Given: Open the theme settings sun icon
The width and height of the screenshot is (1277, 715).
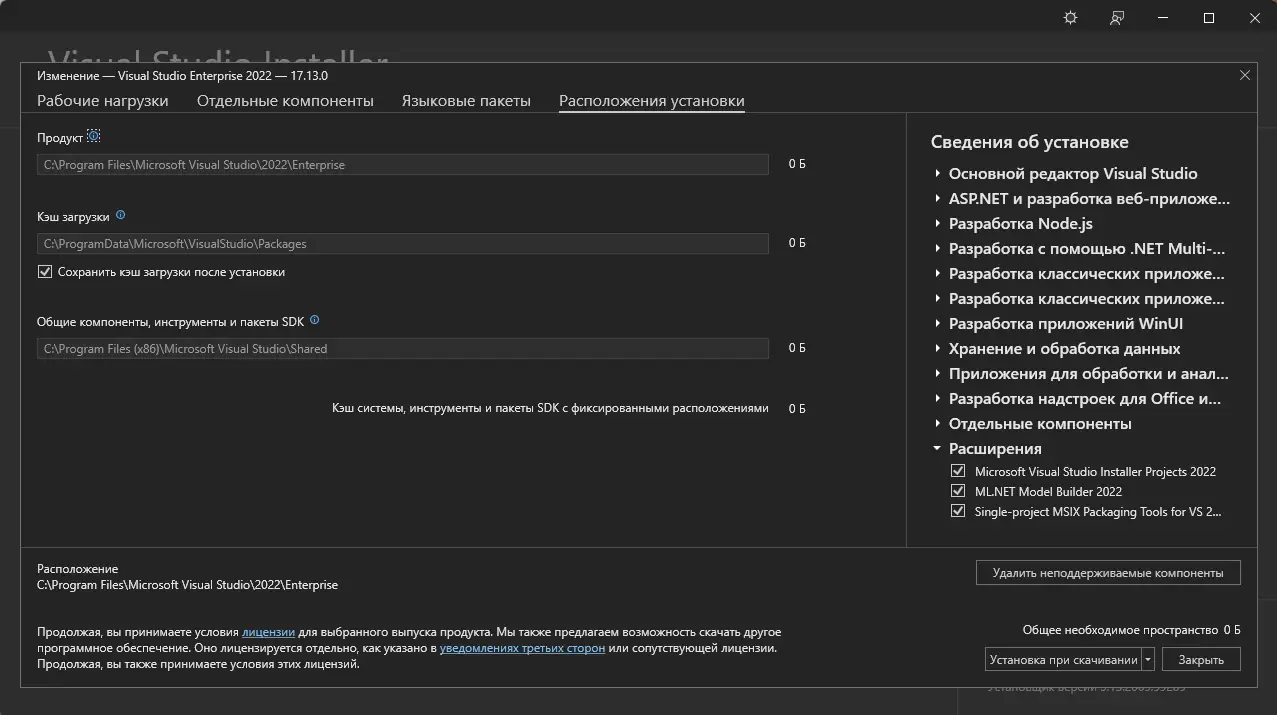Looking at the screenshot, I should pos(1070,18).
